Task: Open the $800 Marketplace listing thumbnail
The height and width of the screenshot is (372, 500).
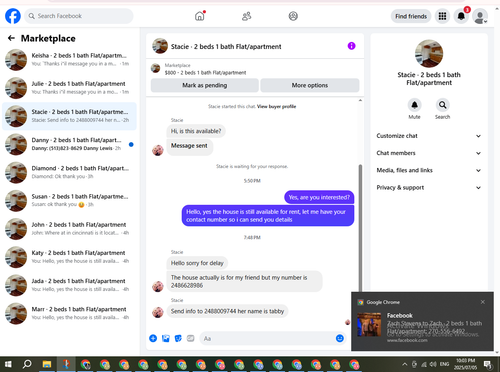Action: coord(155,68)
